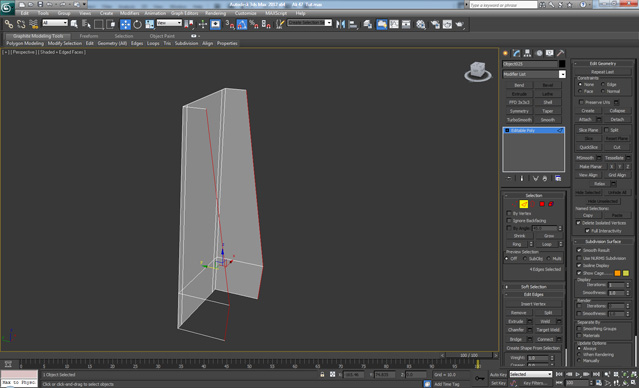This screenshot has width=639, height=388.
Task: Open the Graph Editors menu
Action: click(184, 13)
